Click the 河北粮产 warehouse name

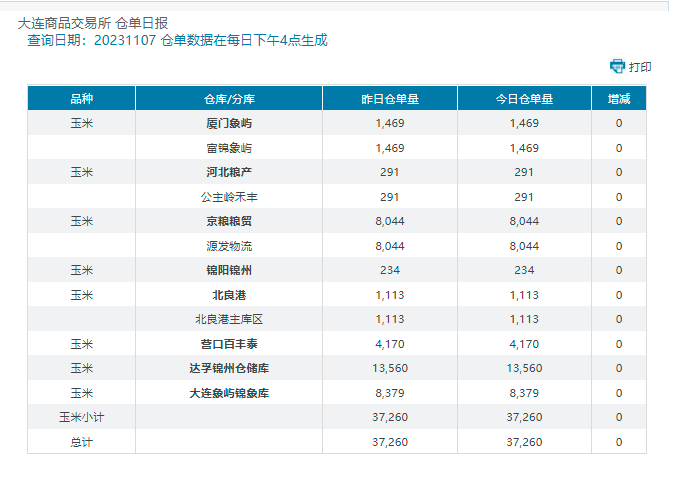point(229,172)
